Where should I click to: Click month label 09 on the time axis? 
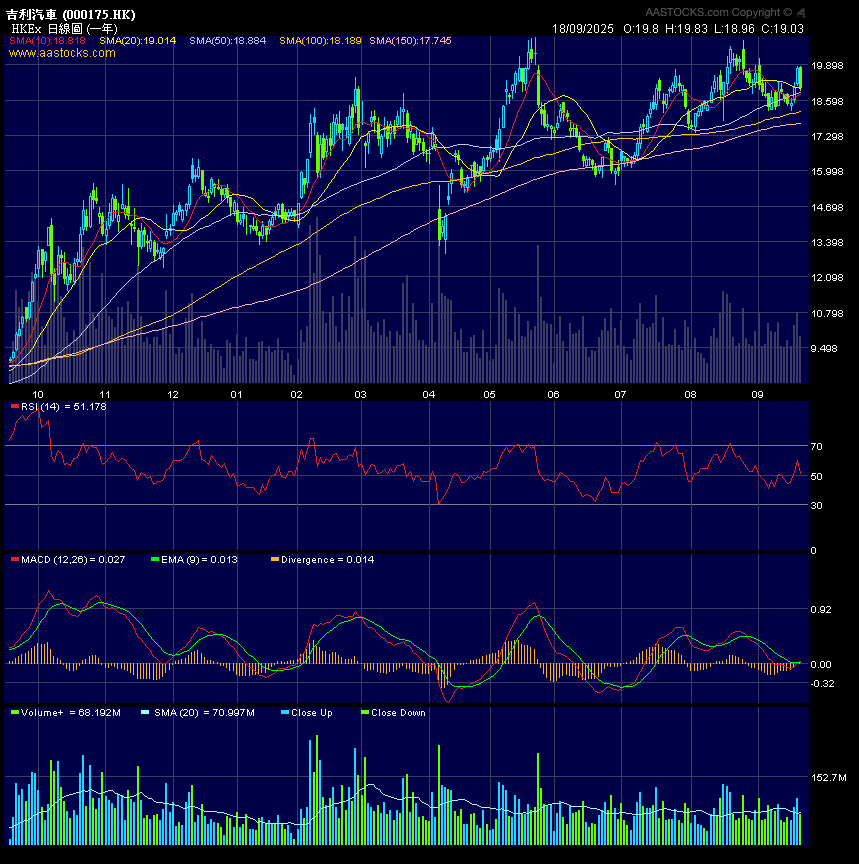pyautogui.click(x=758, y=395)
